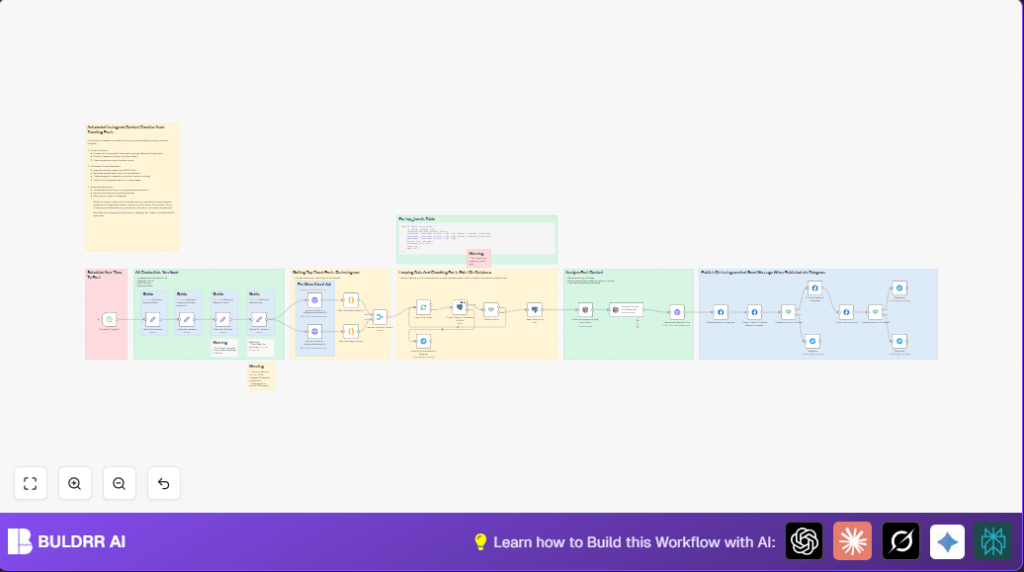Select the square OpenAI node in the green section
1024x572 pixels.
click(x=585, y=310)
